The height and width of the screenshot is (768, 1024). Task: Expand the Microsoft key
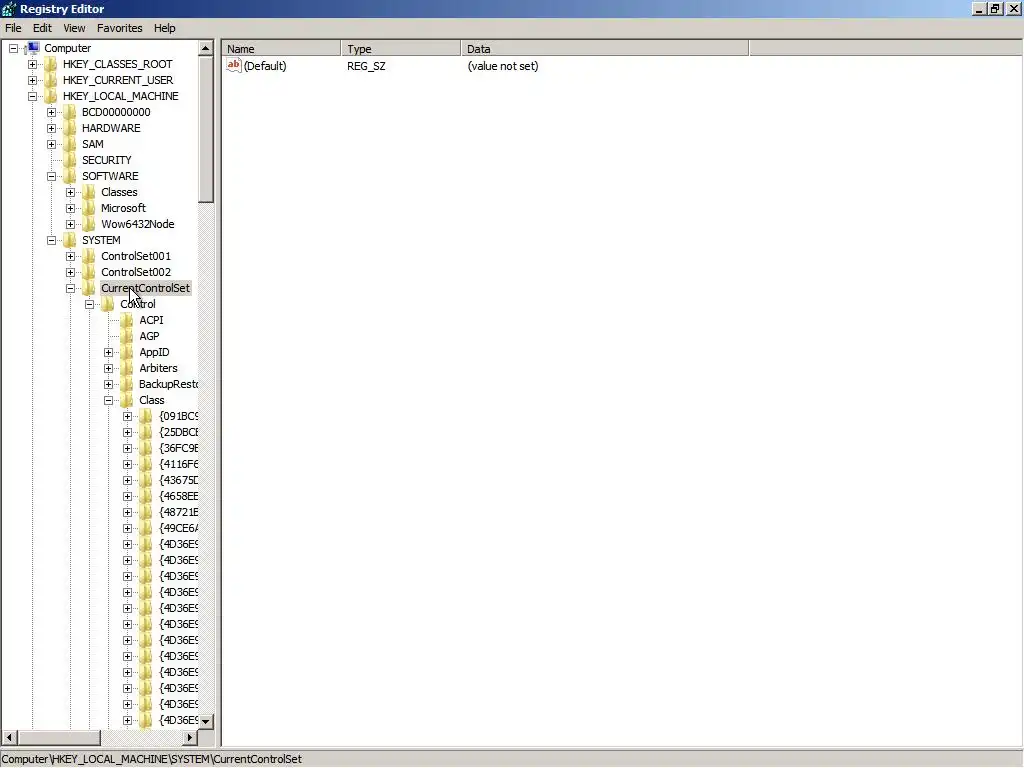click(x=70, y=208)
